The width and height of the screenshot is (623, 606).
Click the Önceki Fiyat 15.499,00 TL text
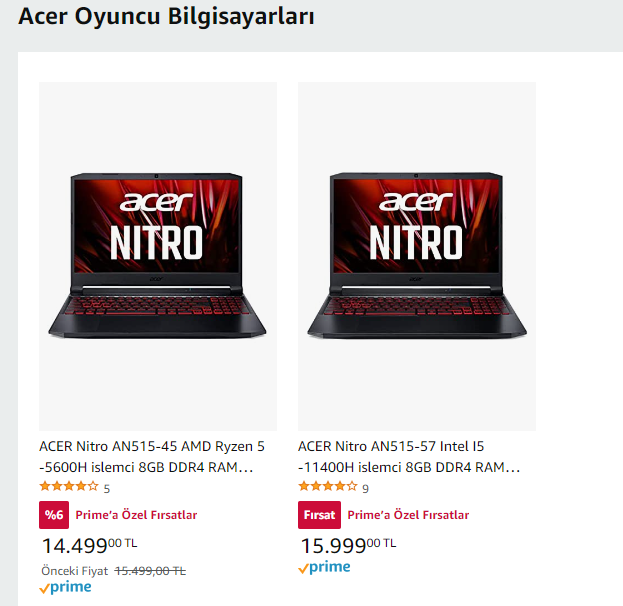(x=114, y=571)
